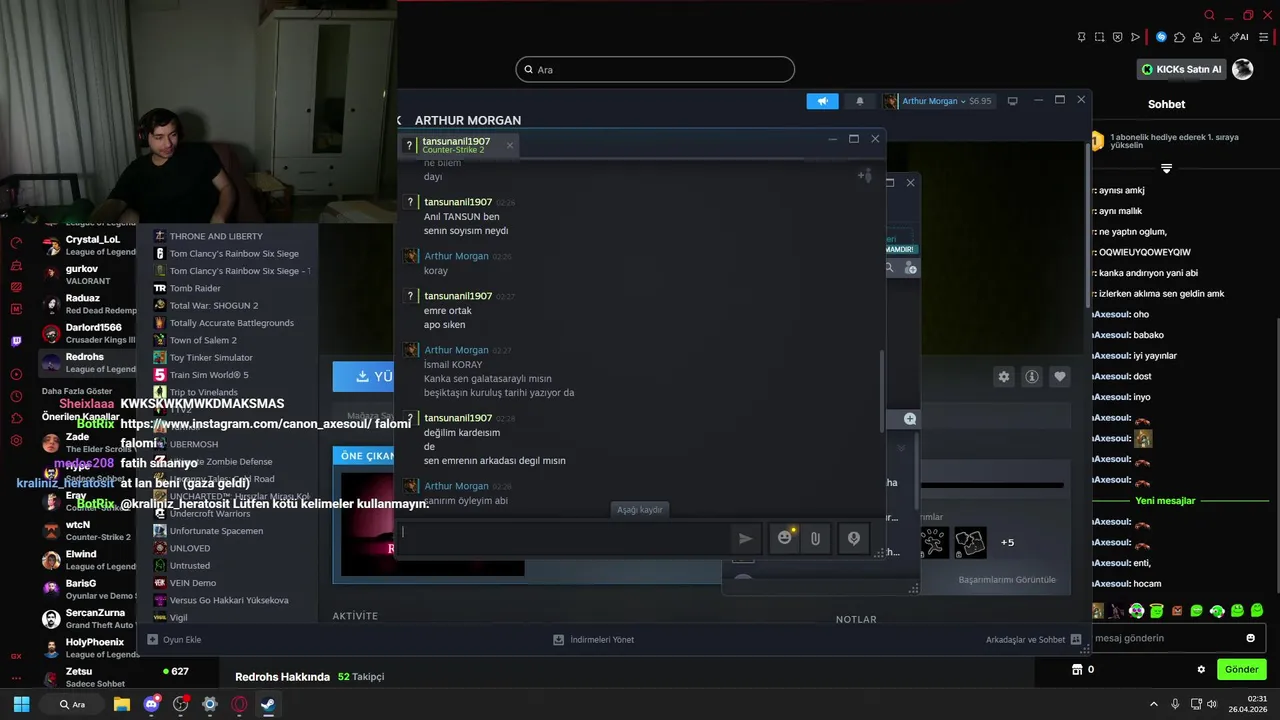1280x720 pixels.
Task: Open Opera ad blocker shield icon
Action: (1117, 37)
